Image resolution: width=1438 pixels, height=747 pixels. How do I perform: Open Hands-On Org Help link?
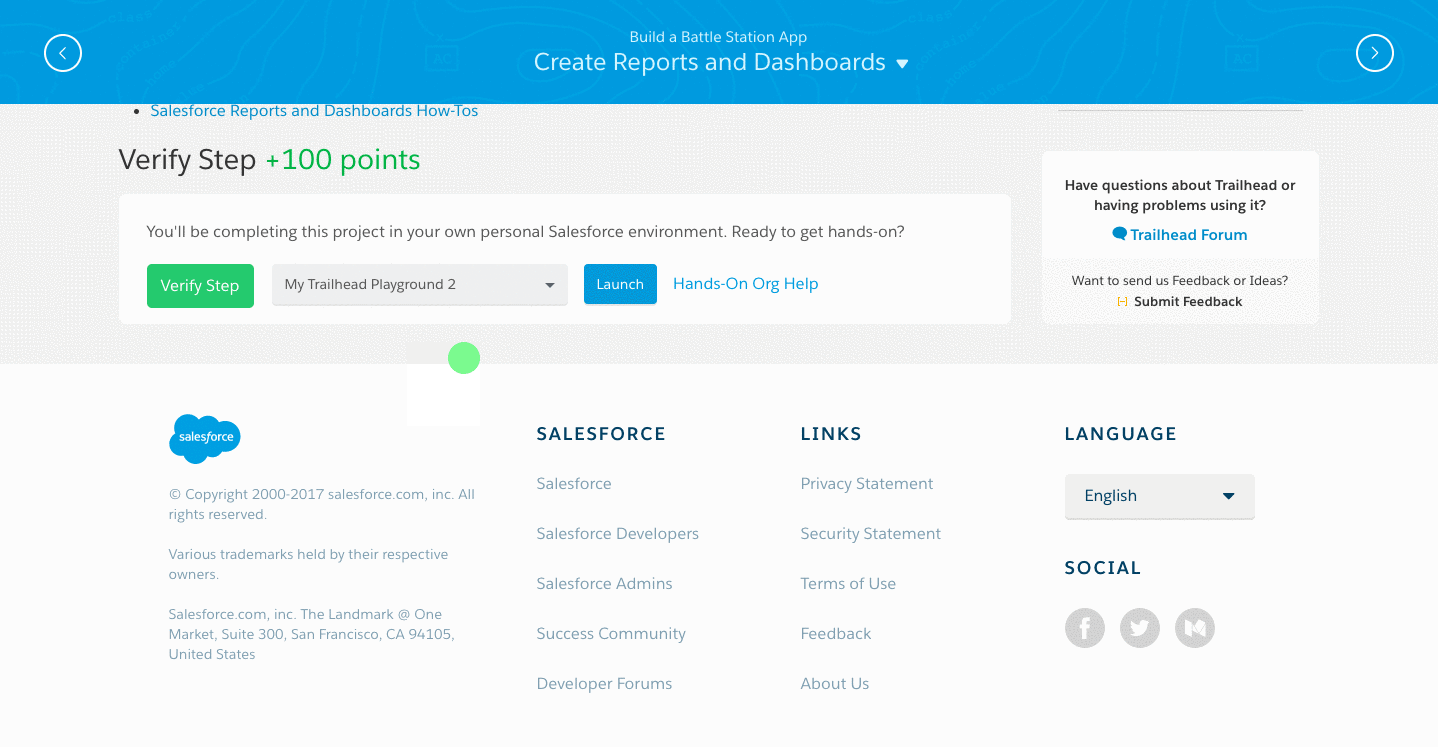click(x=746, y=284)
